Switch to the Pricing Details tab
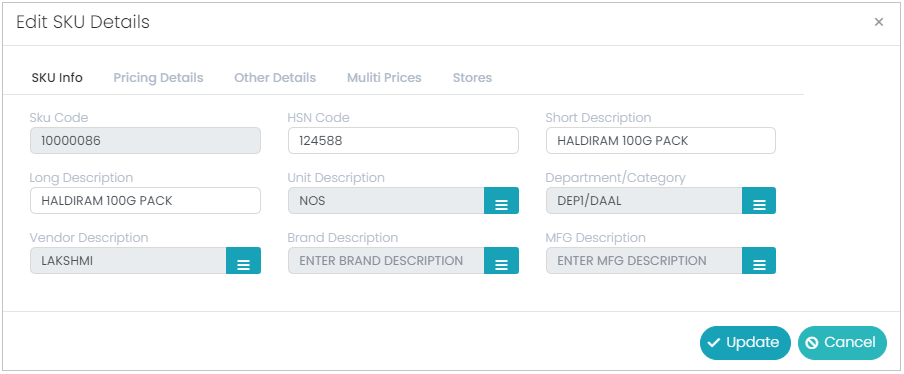The image size is (904, 374). coord(158,78)
